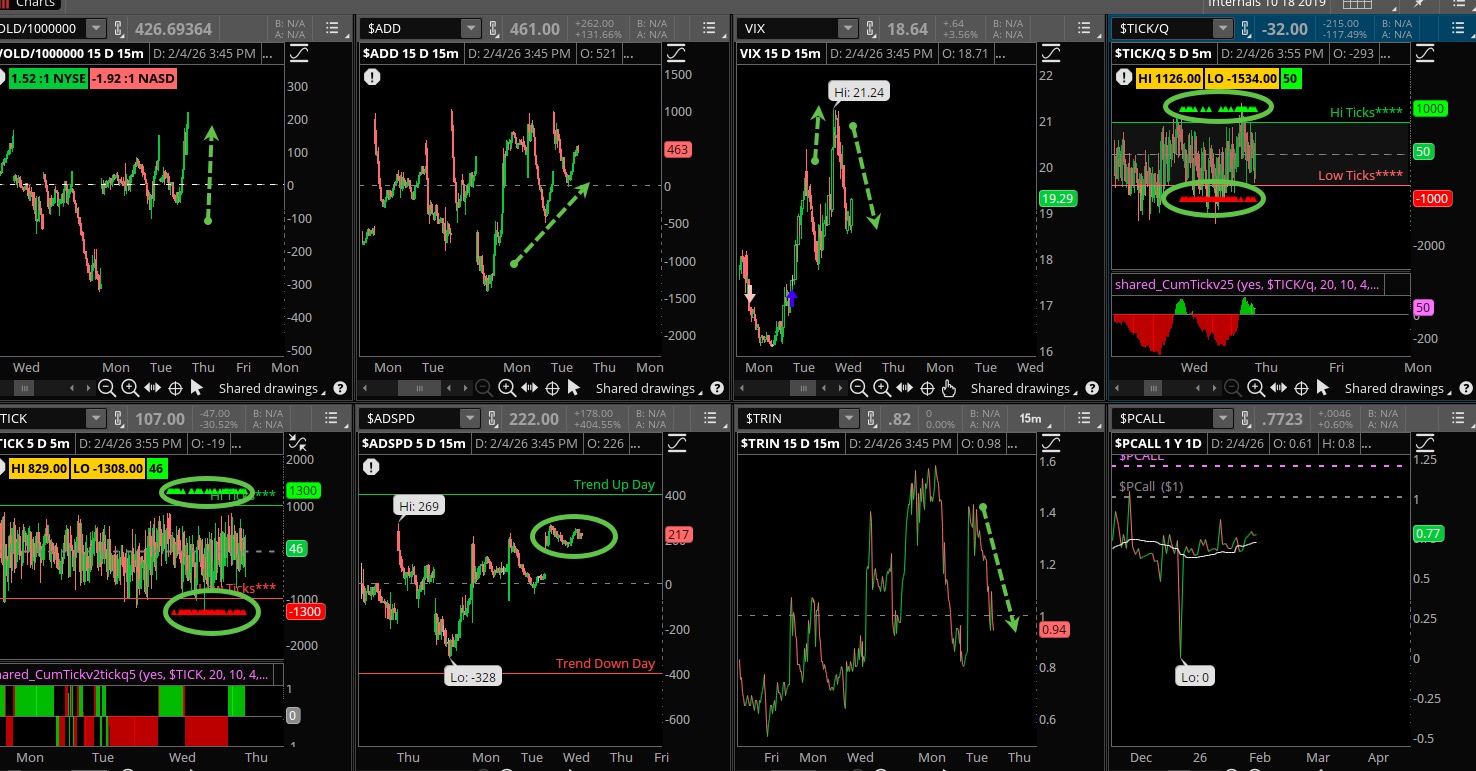This screenshot has width=1476, height=771.
Task: Click the 15m timeframe button on $TRIN
Action: point(1029,419)
